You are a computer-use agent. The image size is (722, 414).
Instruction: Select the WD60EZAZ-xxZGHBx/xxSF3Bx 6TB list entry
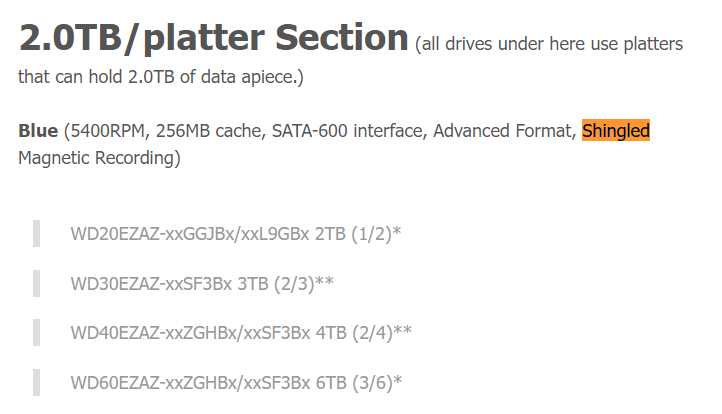click(x=236, y=382)
